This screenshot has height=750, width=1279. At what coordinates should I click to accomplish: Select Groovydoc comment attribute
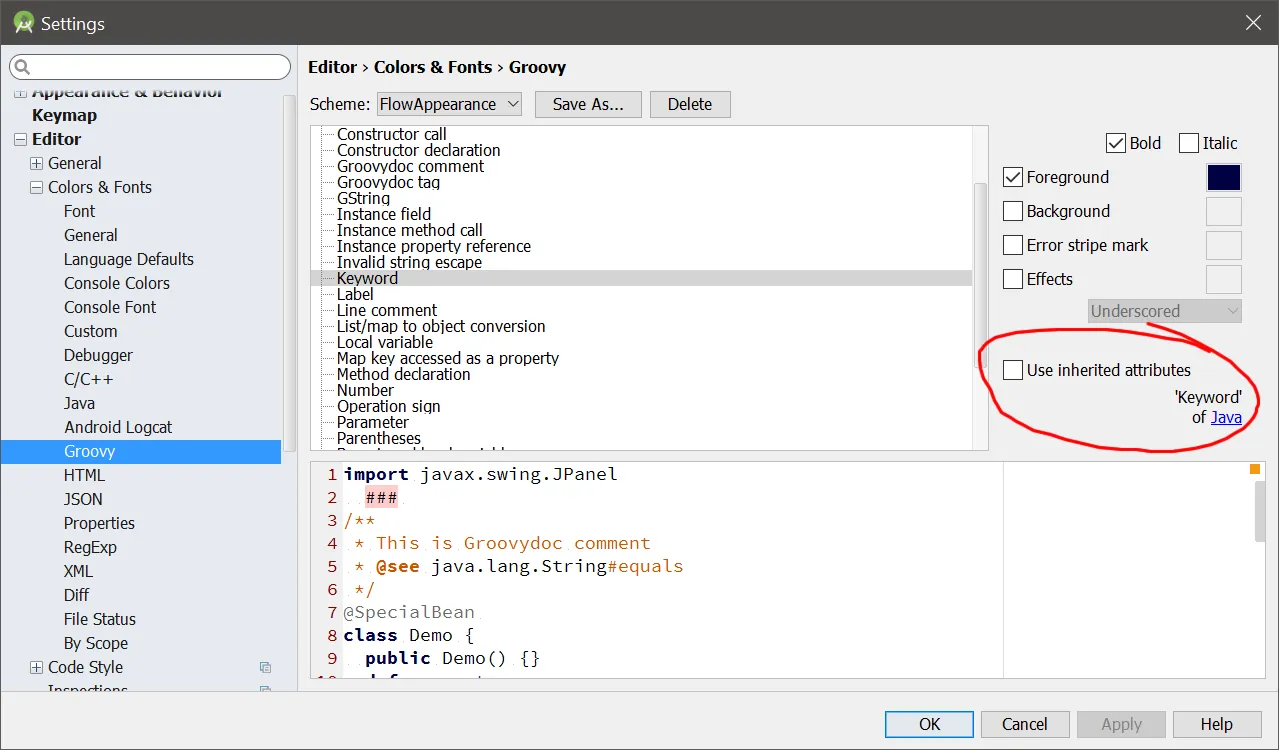click(410, 166)
